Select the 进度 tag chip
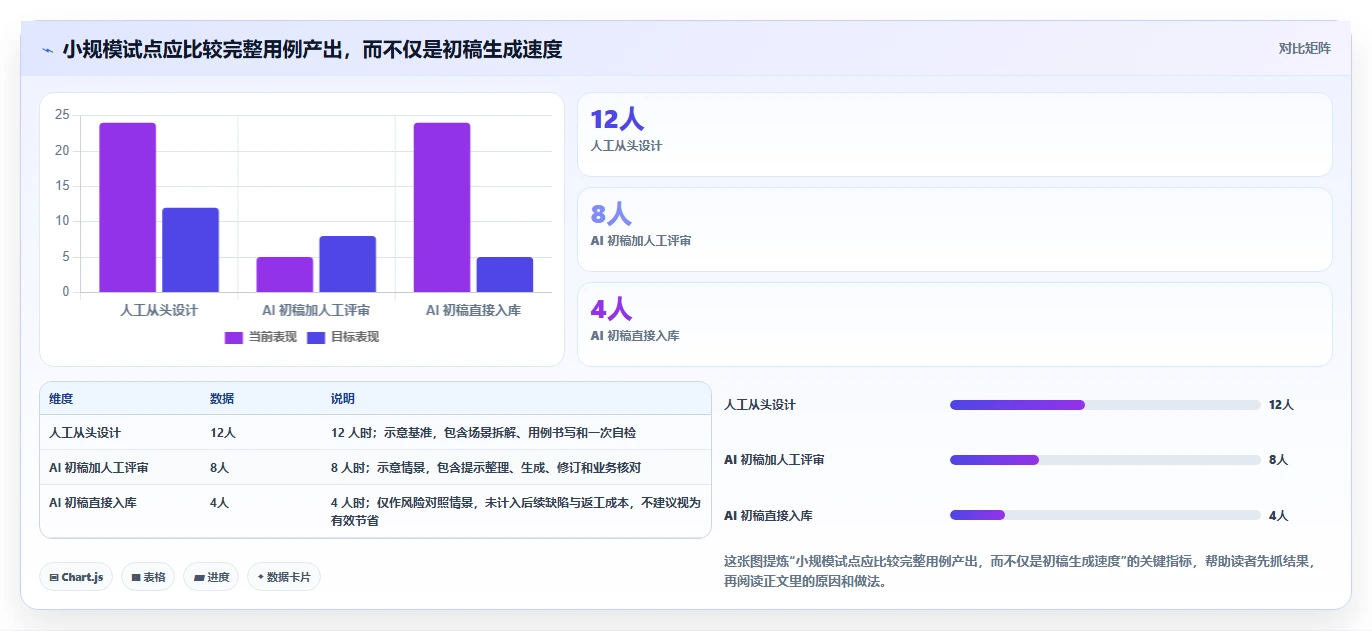1372x631 pixels. (211, 577)
